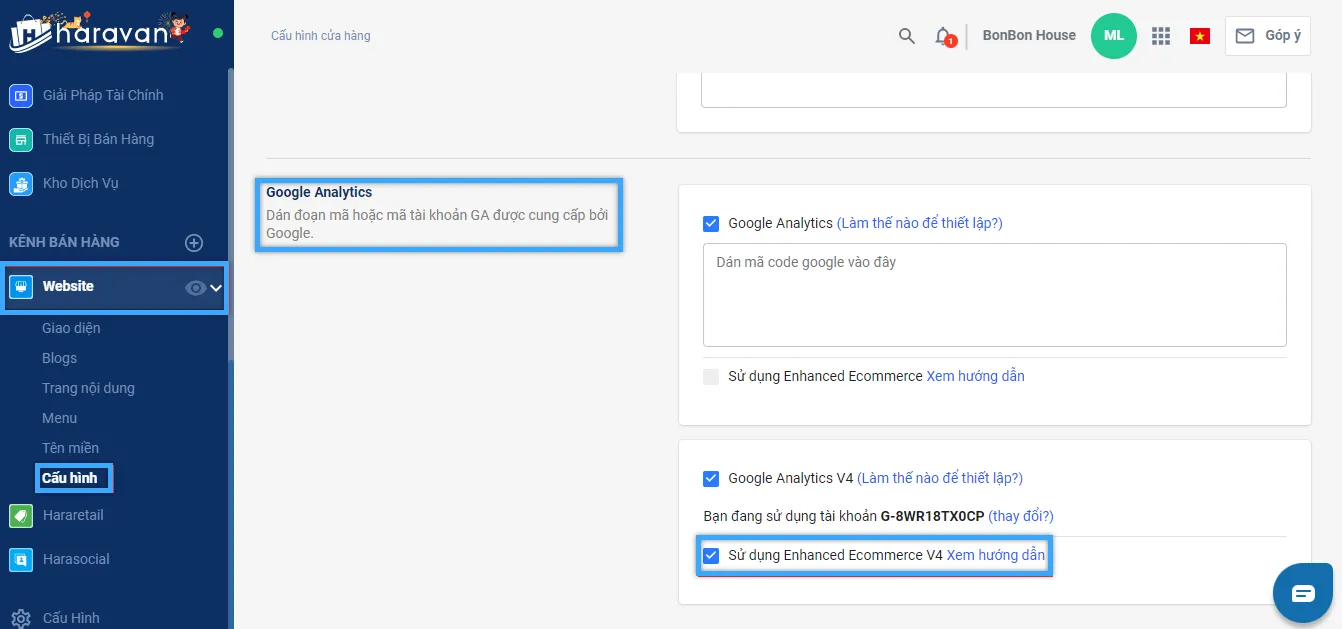This screenshot has width=1342, height=629.
Task: Click the Giải Pháp Tài Chính icon
Action: [x=20, y=96]
